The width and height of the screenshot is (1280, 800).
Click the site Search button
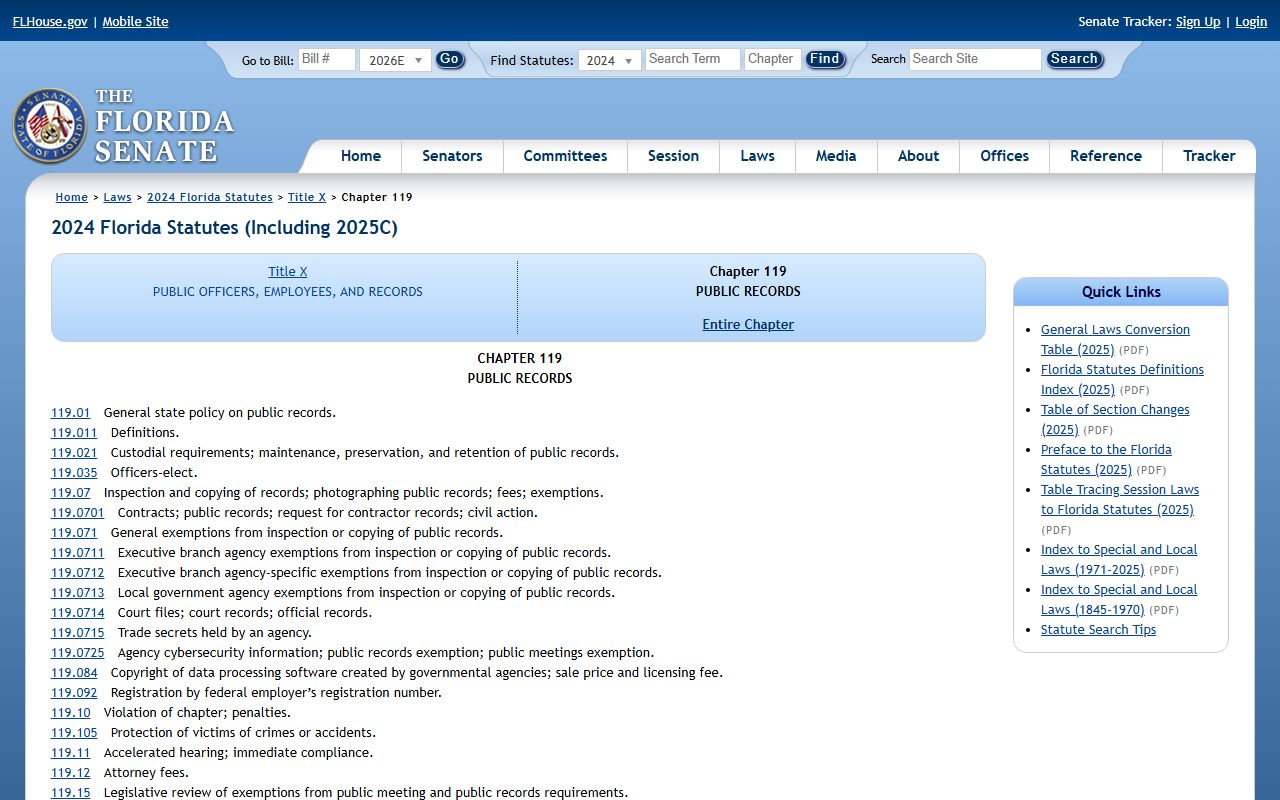(x=1074, y=59)
